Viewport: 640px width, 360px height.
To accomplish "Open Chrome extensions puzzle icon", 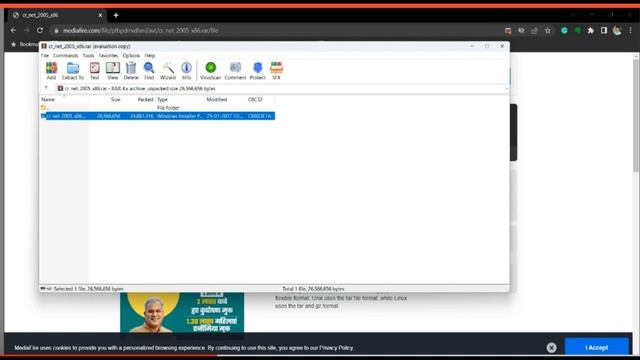I will click(590, 31).
